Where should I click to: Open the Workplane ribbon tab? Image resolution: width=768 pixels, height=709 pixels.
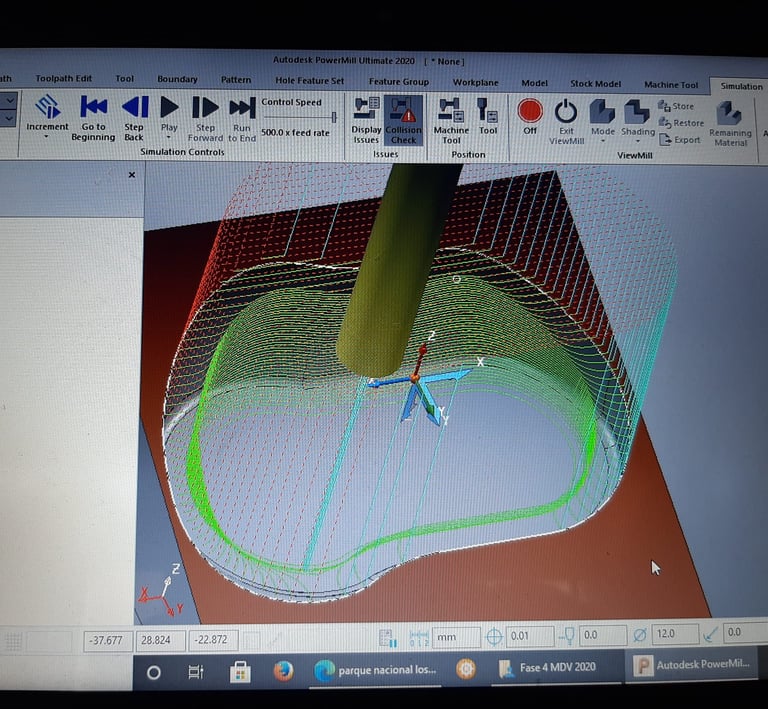tap(476, 83)
